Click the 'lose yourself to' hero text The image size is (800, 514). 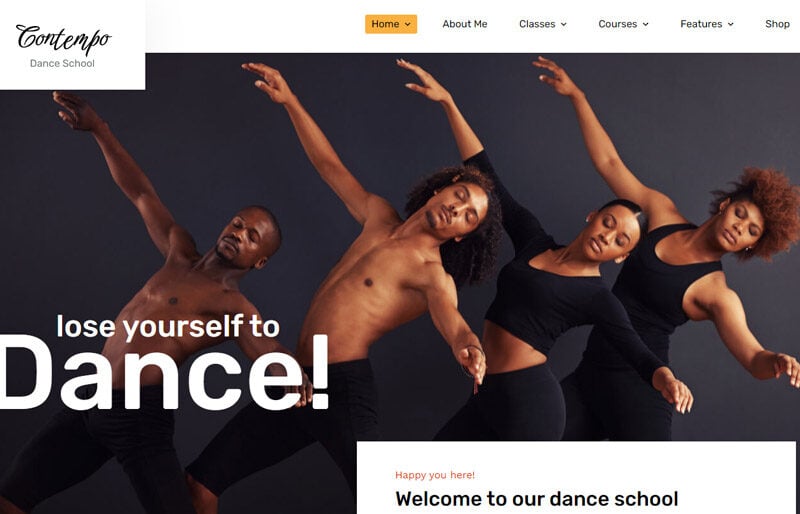point(168,327)
